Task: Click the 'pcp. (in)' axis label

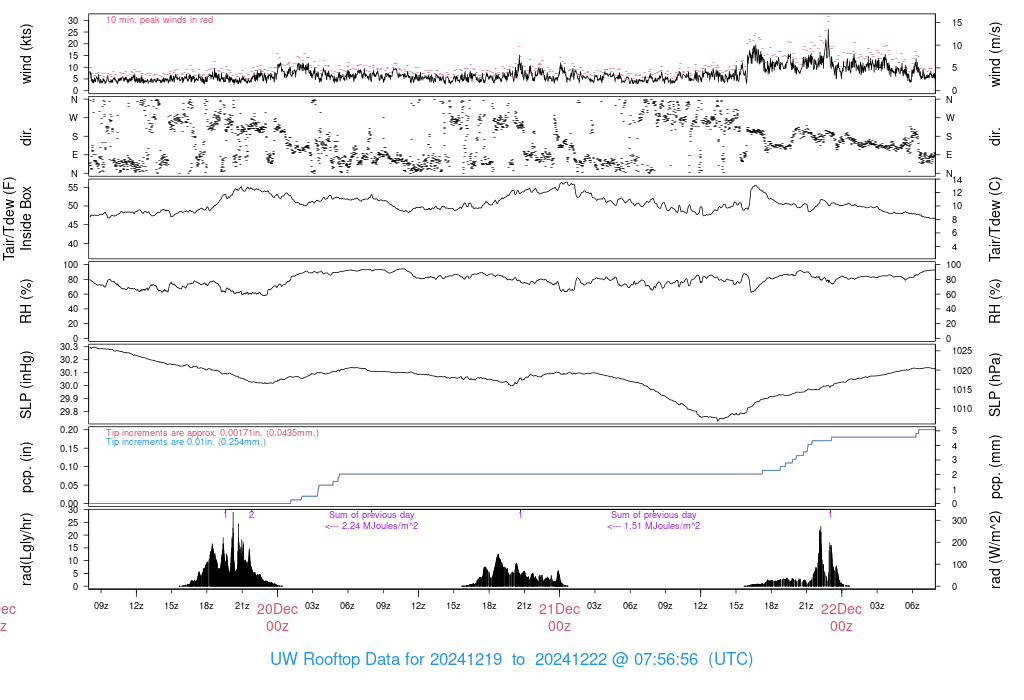Action: pos(26,466)
